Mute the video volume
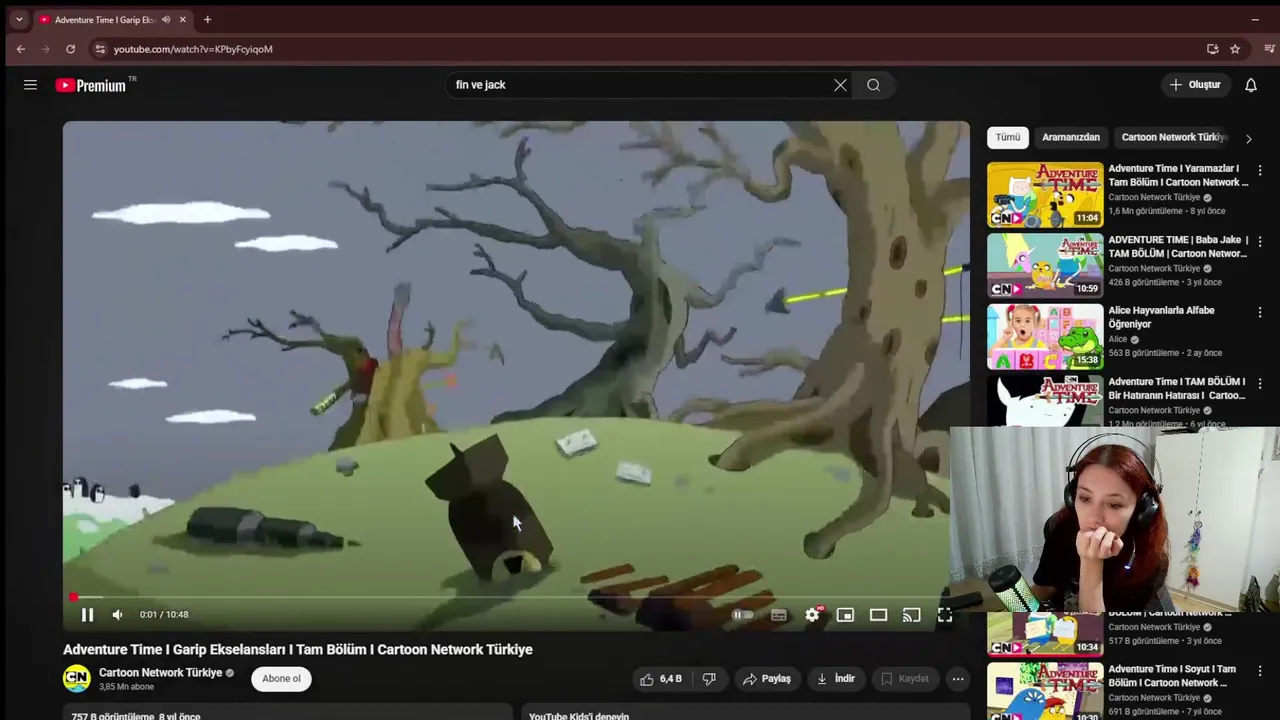 coord(117,615)
